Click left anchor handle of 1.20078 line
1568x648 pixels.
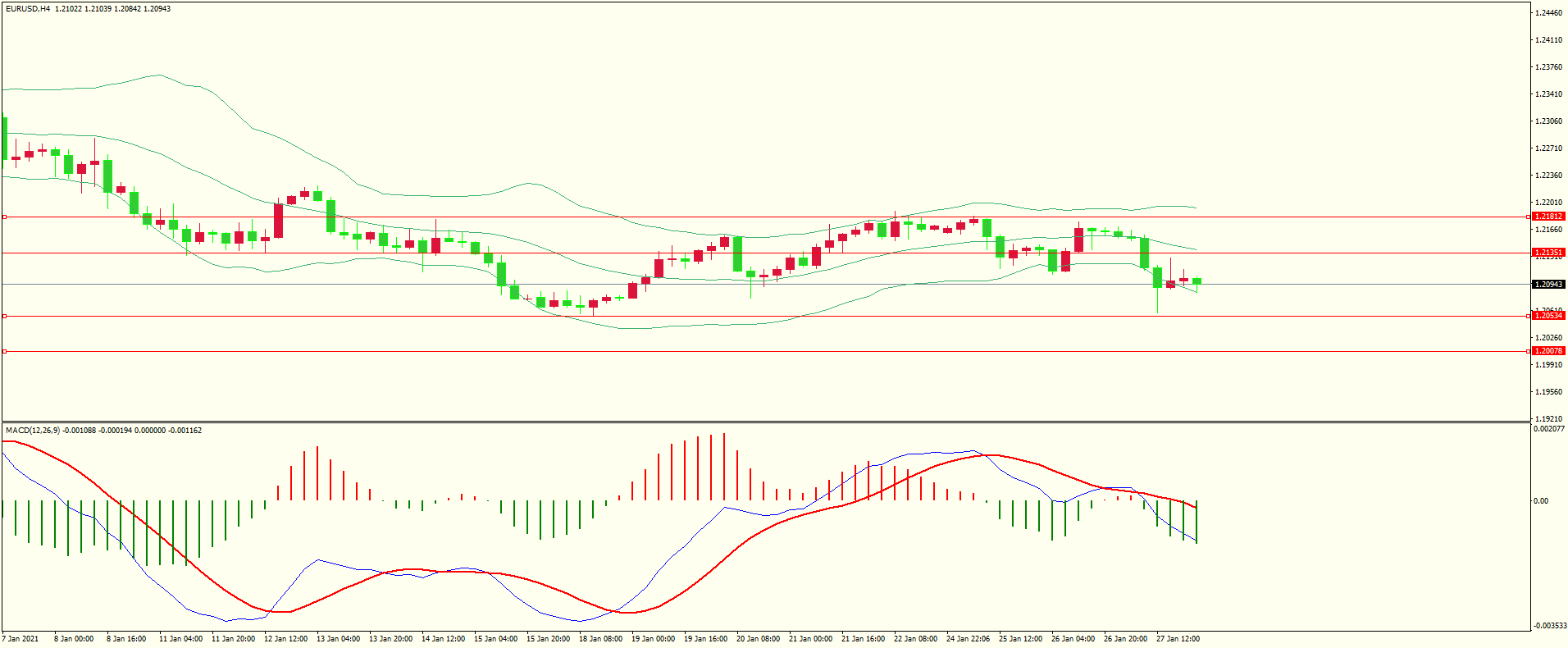[x=4, y=351]
